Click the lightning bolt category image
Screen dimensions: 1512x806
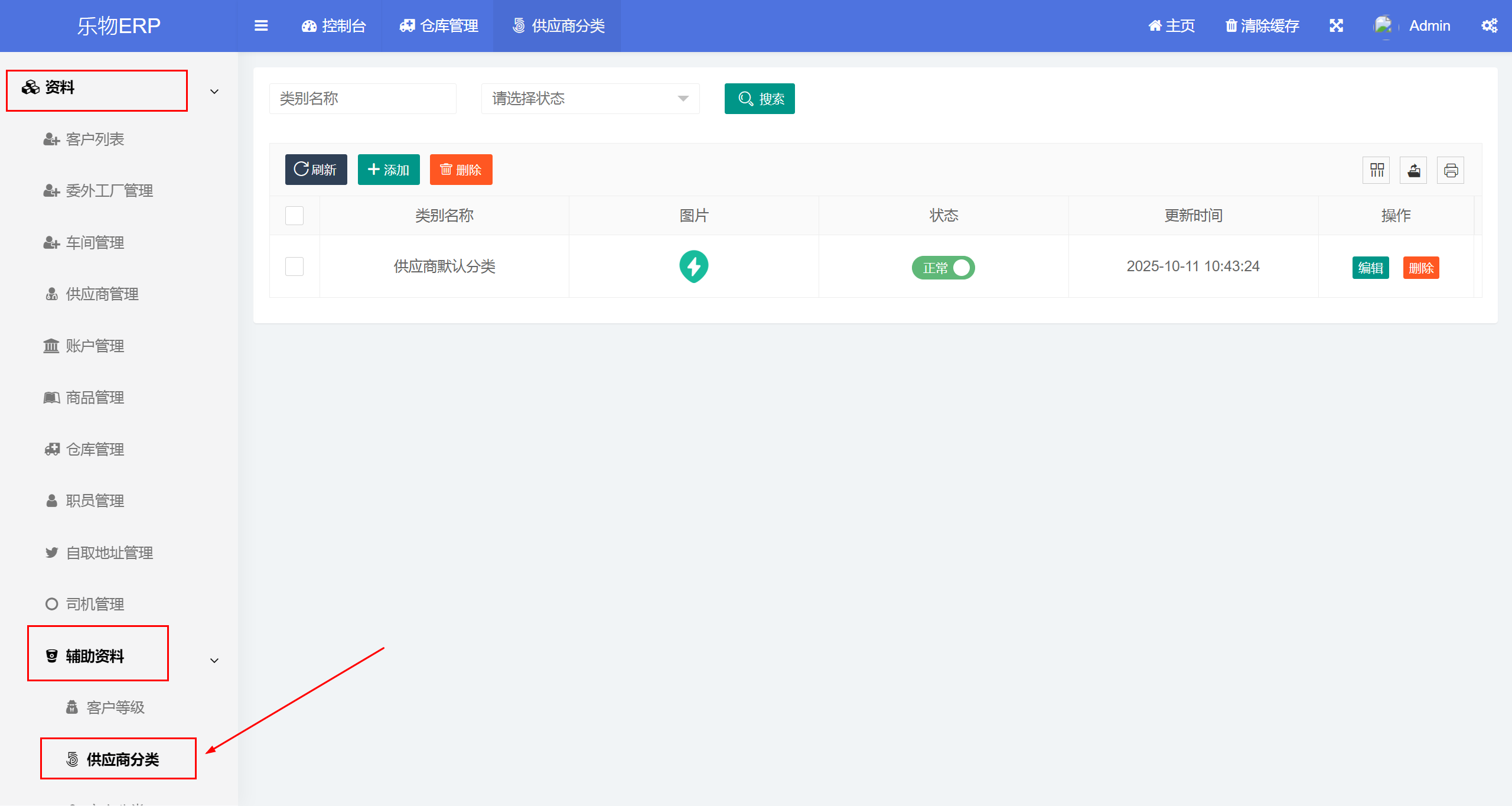point(693,266)
